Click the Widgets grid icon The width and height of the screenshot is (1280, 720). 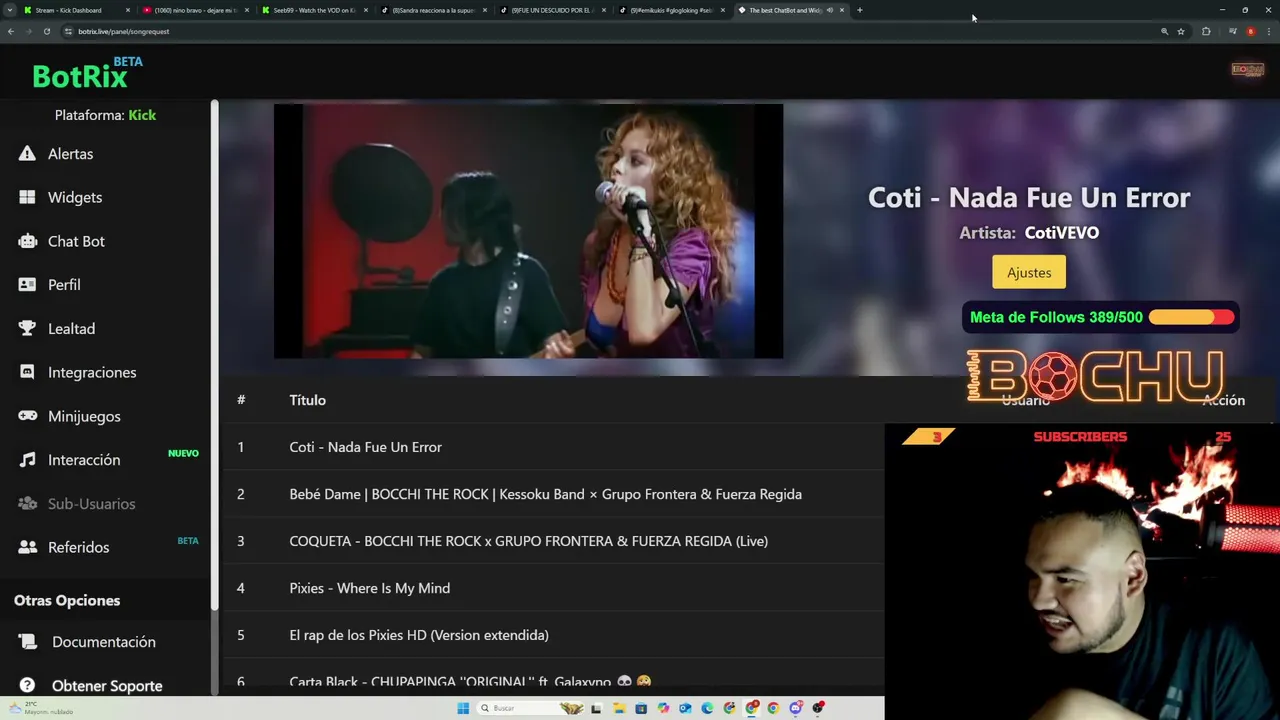(x=27, y=197)
